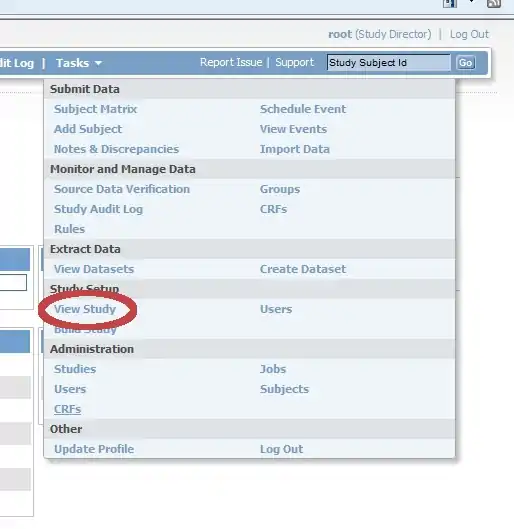The height and width of the screenshot is (529, 514).
Task: Open Jobs under Administration
Action: click(273, 369)
